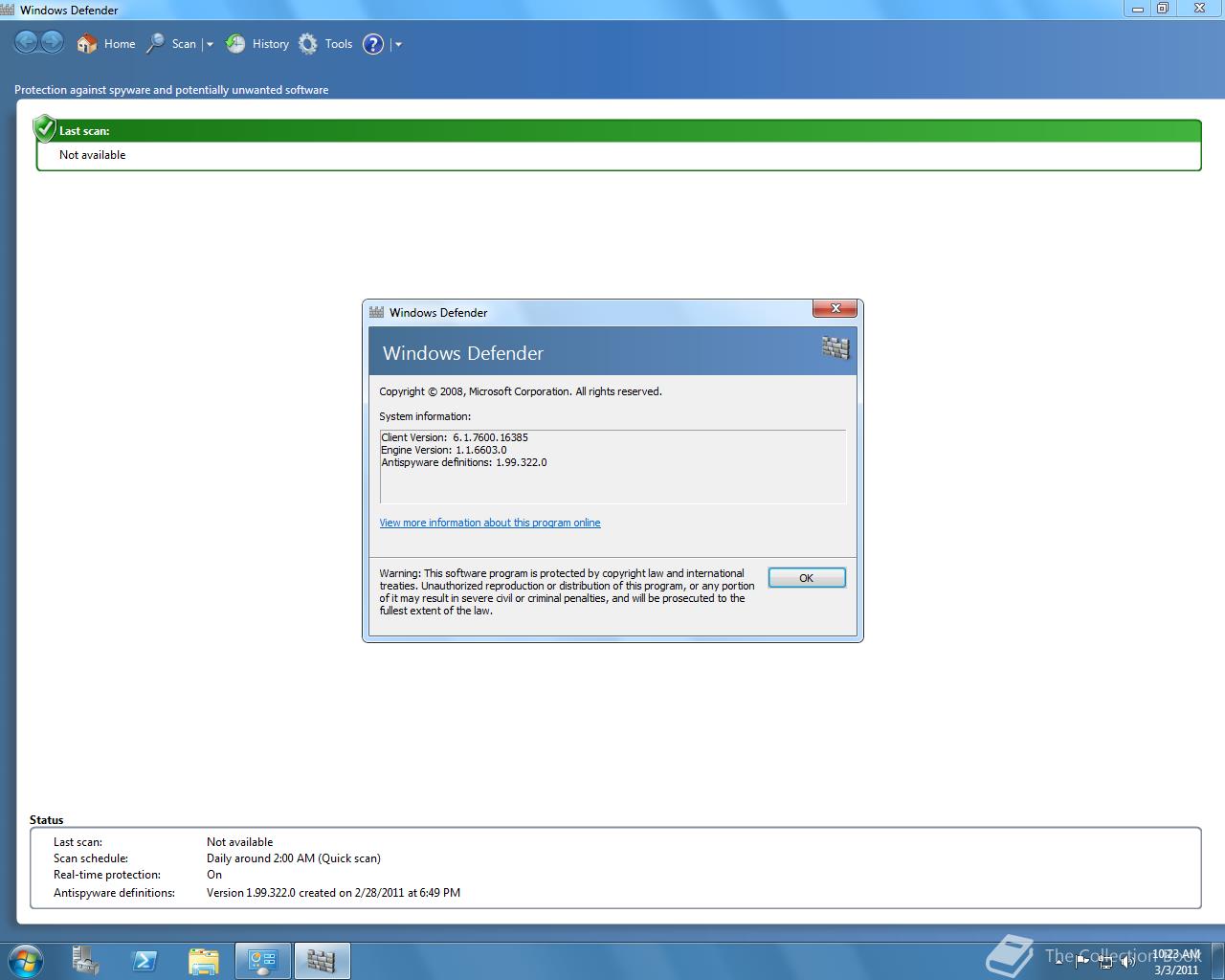The width and height of the screenshot is (1225, 980).
Task: Click the Back navigation arrow
Action: point(26,42)
